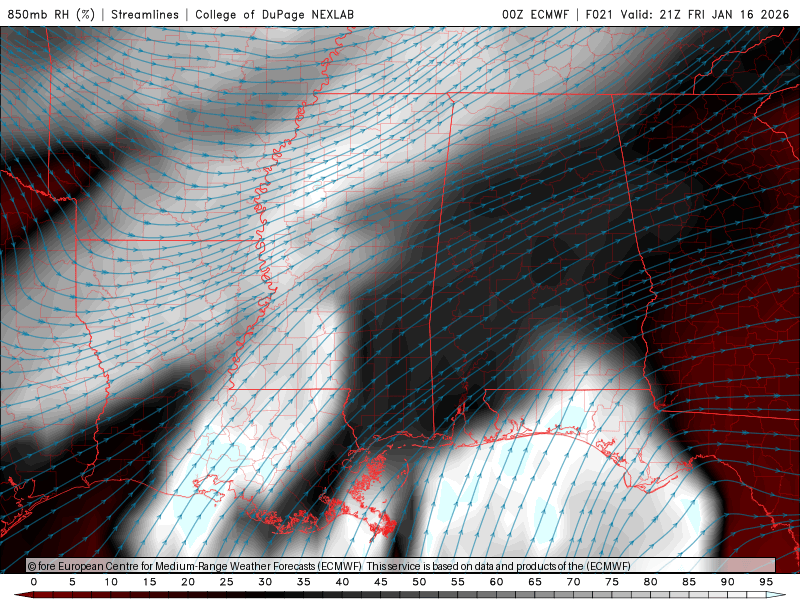Screen dimensions: 800x600
Task: Click colorbar label "55"
Action: [458, 582]
